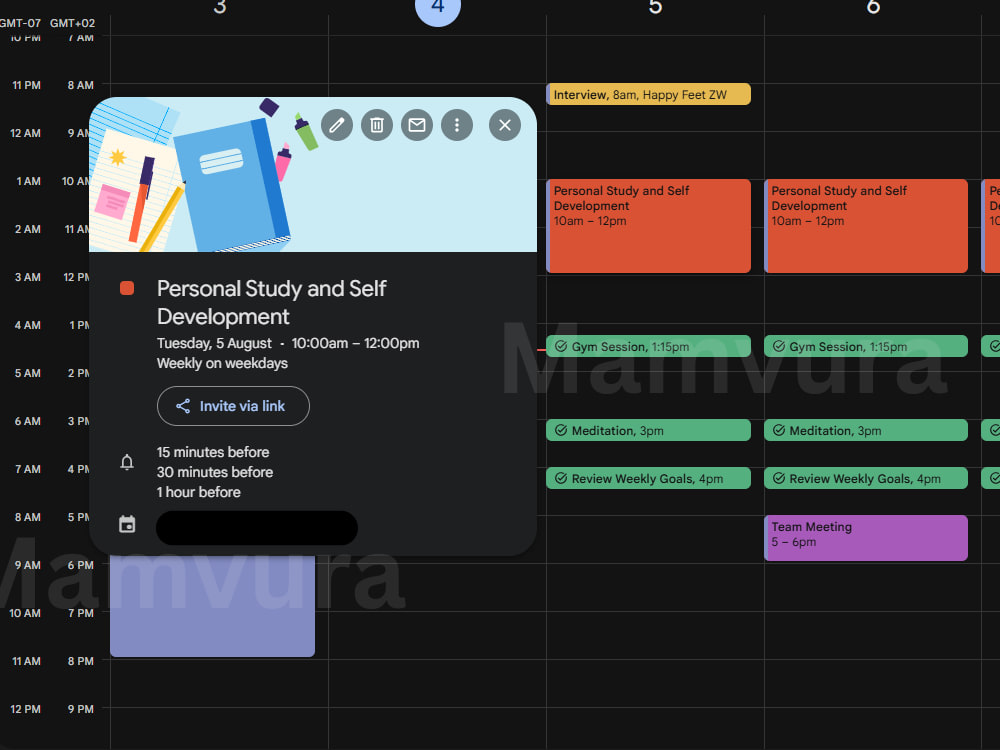This screenshot has width=1000, height=750.
Task: Click the pencil edit event icon
Action: click(337, 125)
